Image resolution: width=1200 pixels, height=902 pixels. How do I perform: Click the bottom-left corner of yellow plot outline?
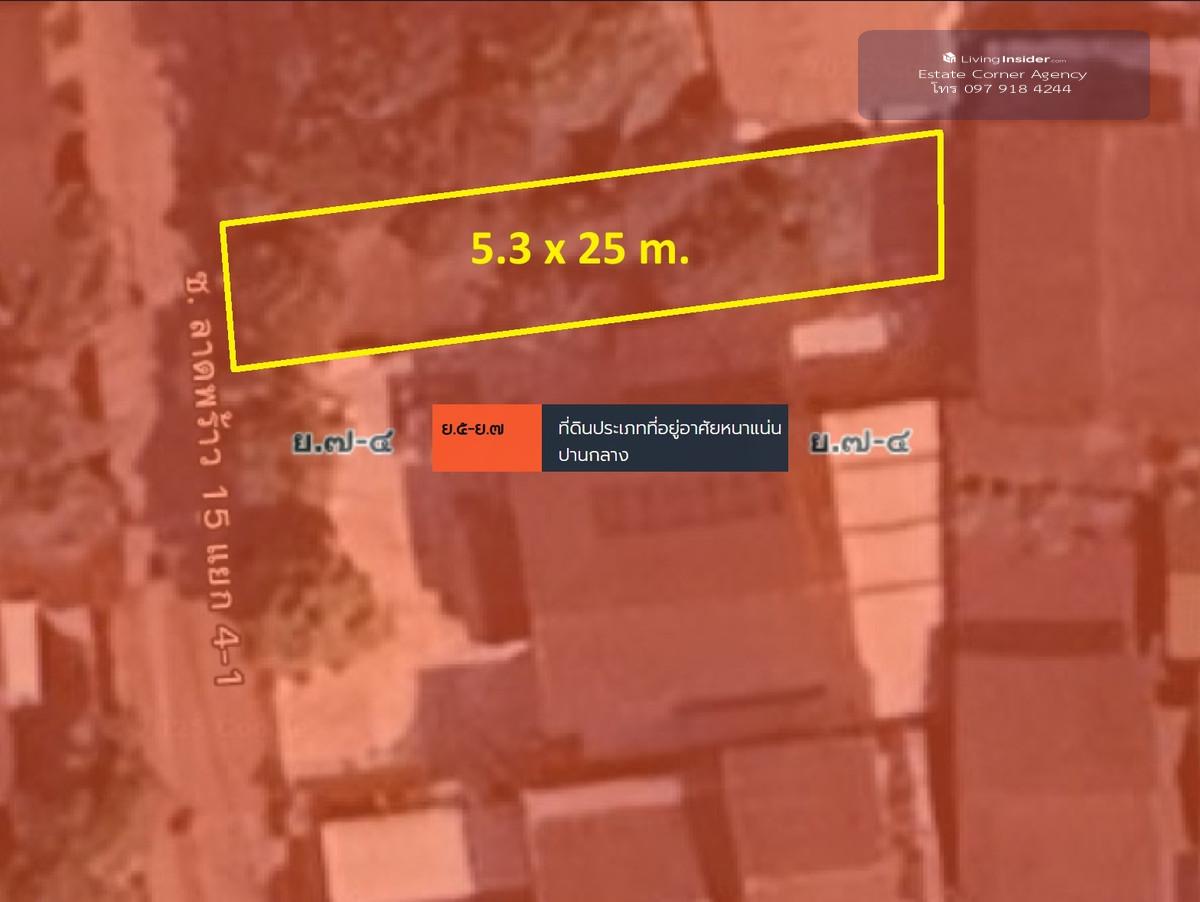point(235,367)
